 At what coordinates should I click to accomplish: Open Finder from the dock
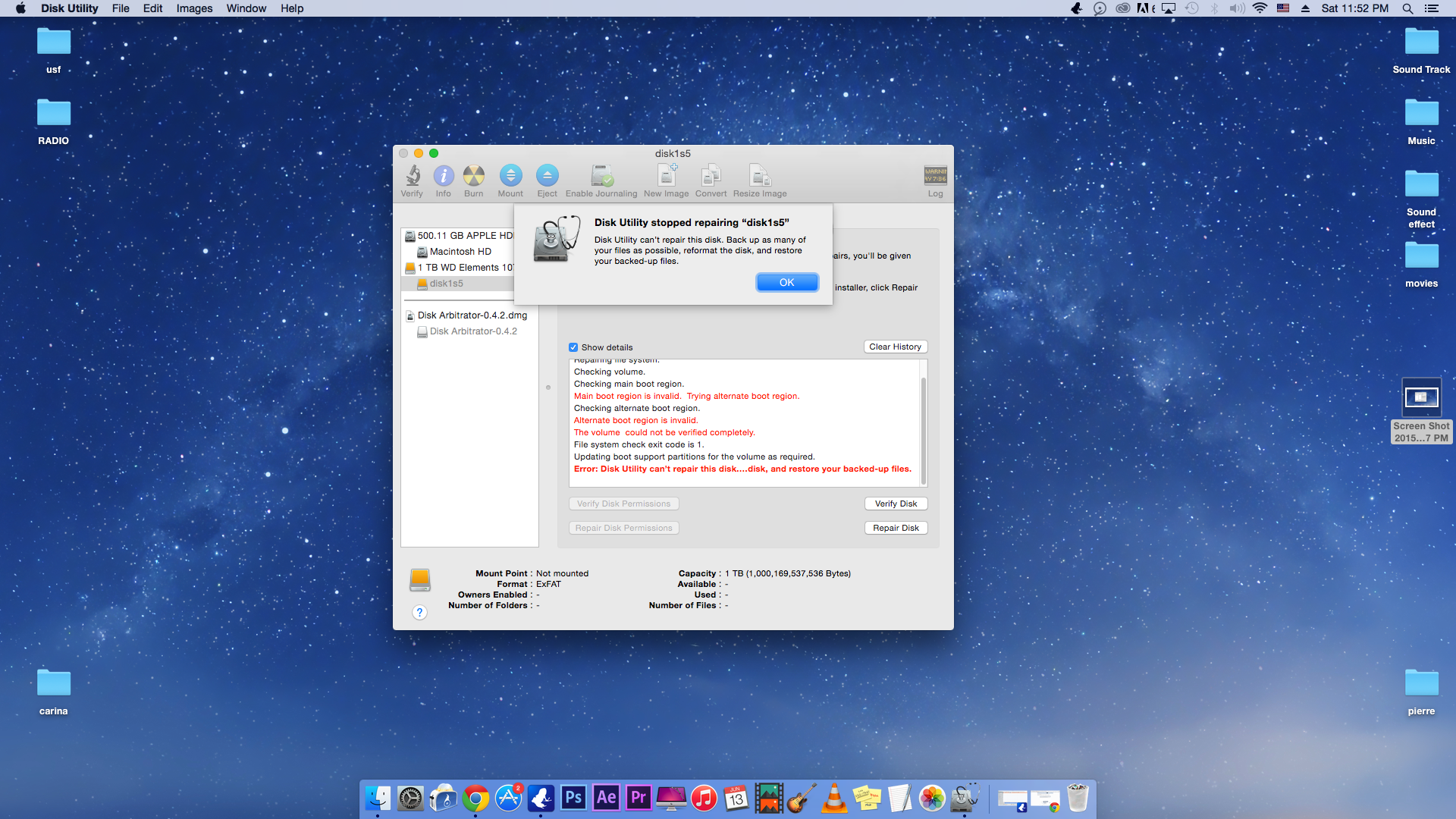coord(378,798)
